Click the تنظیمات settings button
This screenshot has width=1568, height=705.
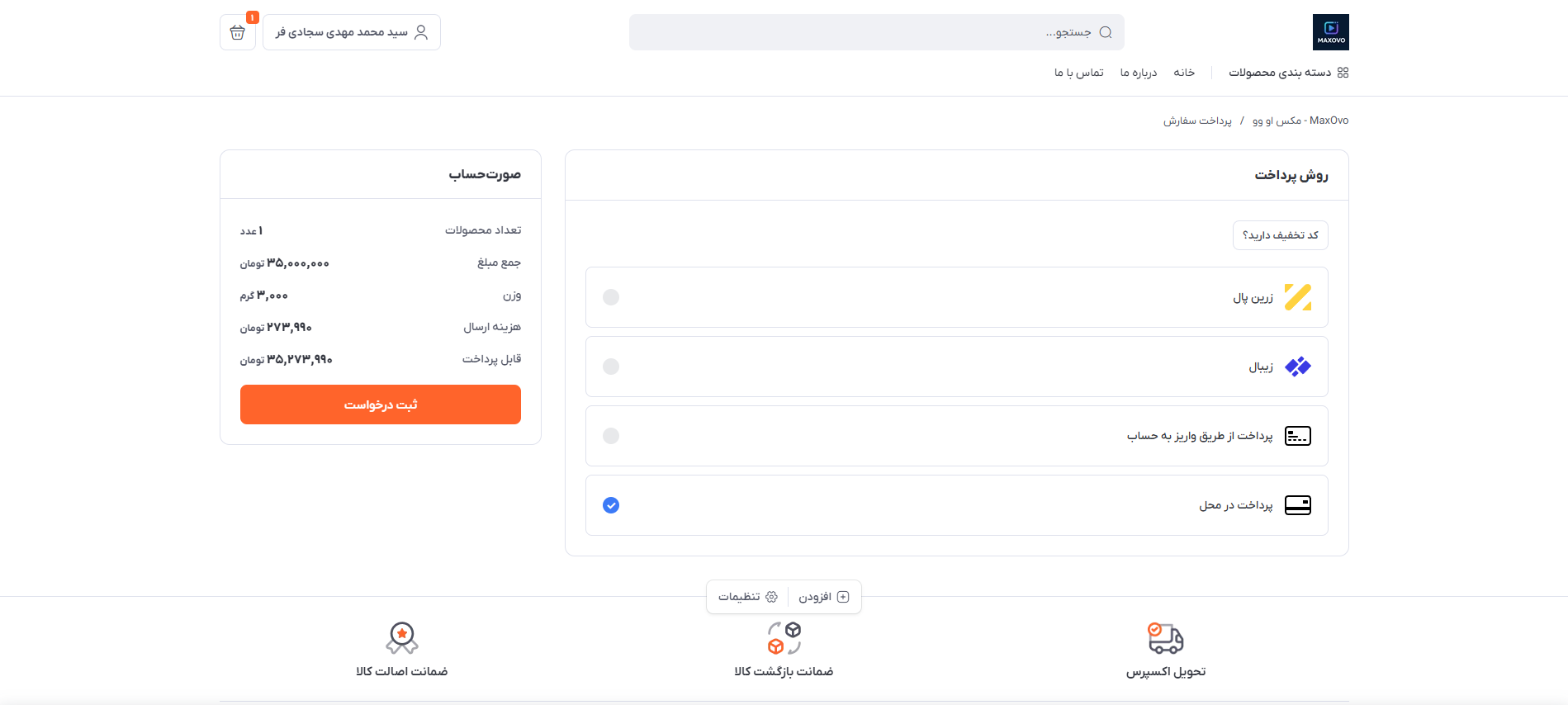747,597
